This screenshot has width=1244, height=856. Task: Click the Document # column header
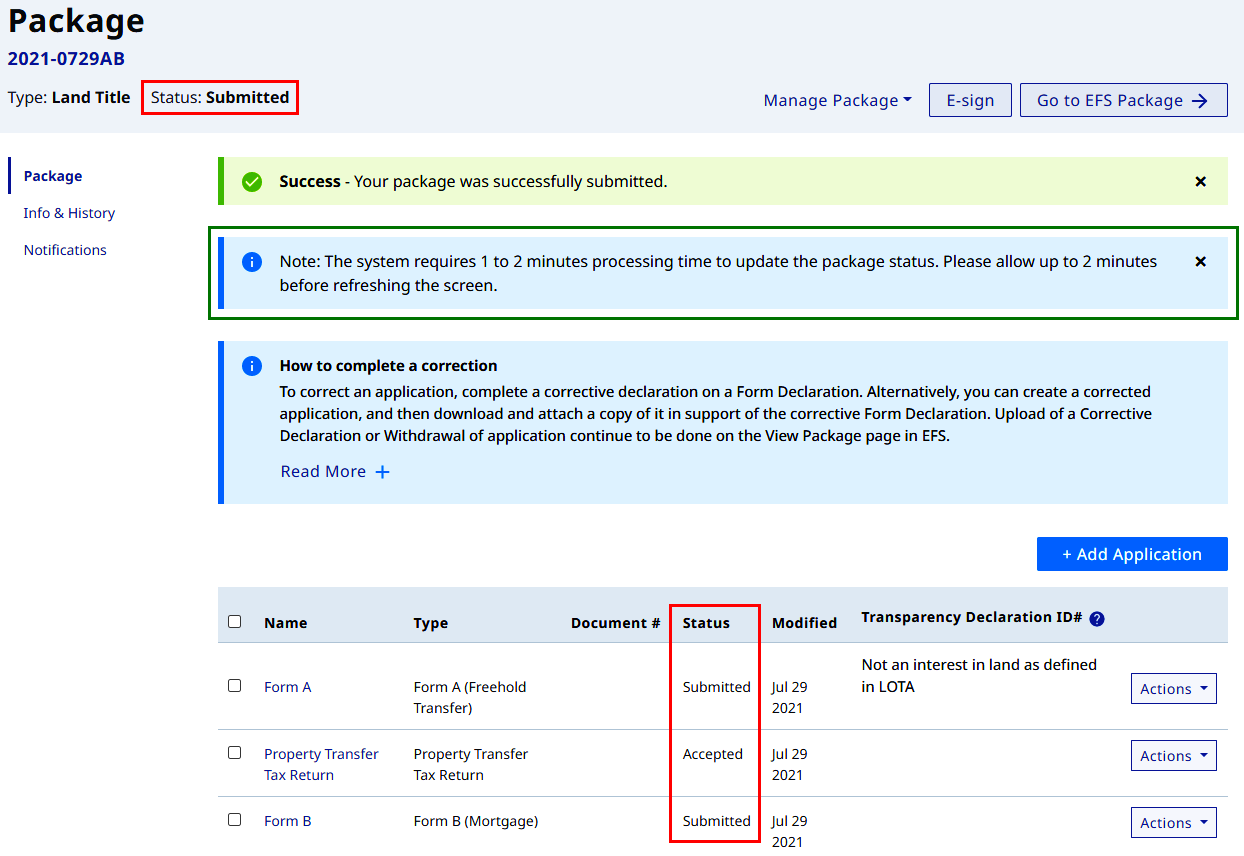click(616, 623)
